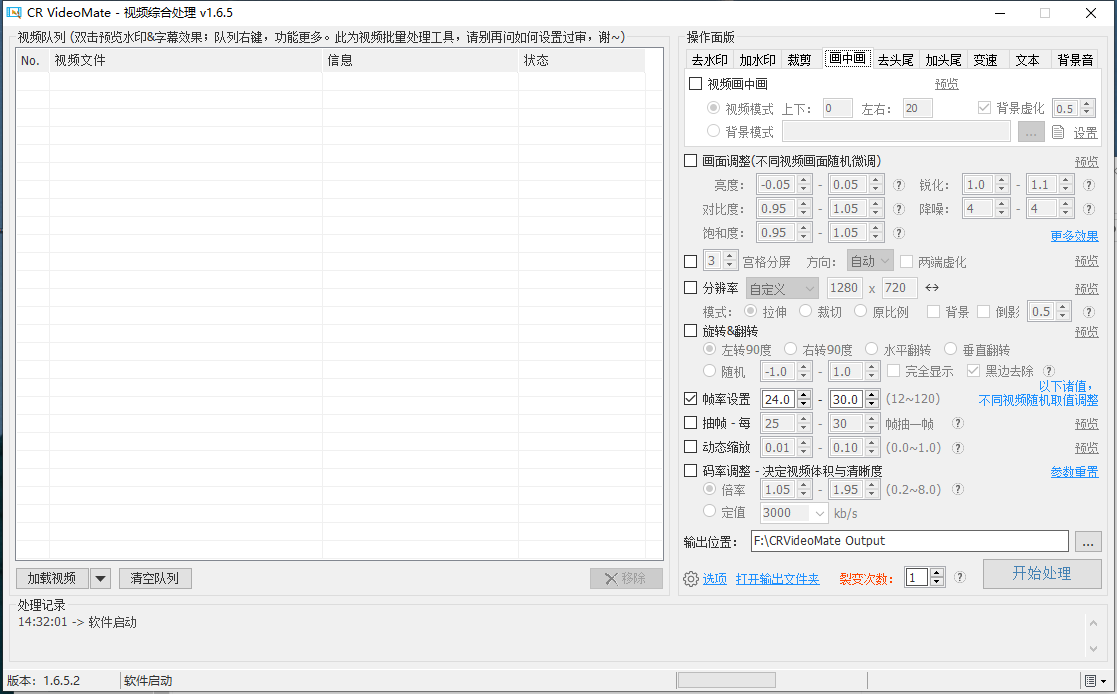Click the help icon beside 黑边去除

point(1049,371)
